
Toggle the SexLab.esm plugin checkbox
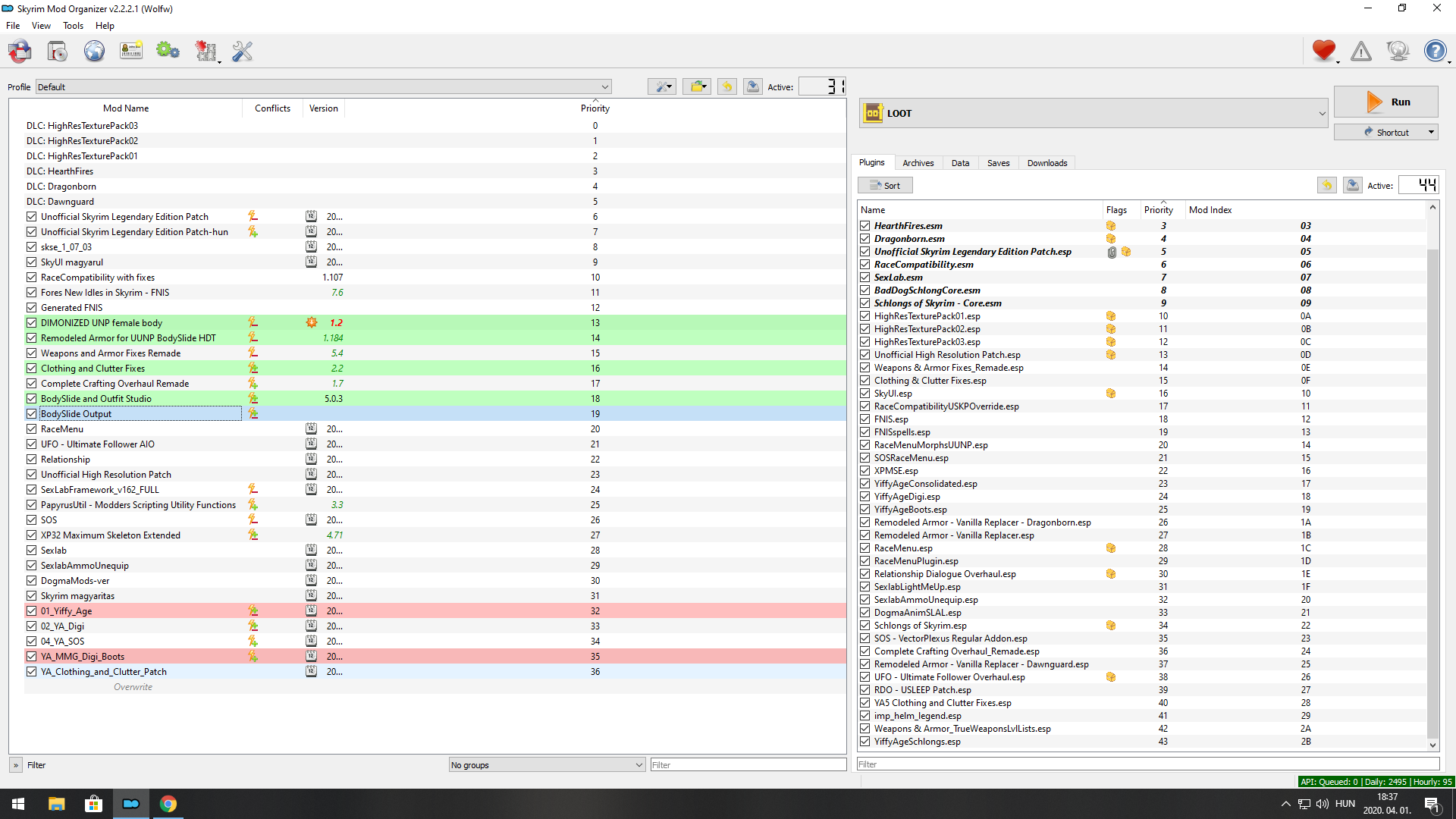(864, 278)
